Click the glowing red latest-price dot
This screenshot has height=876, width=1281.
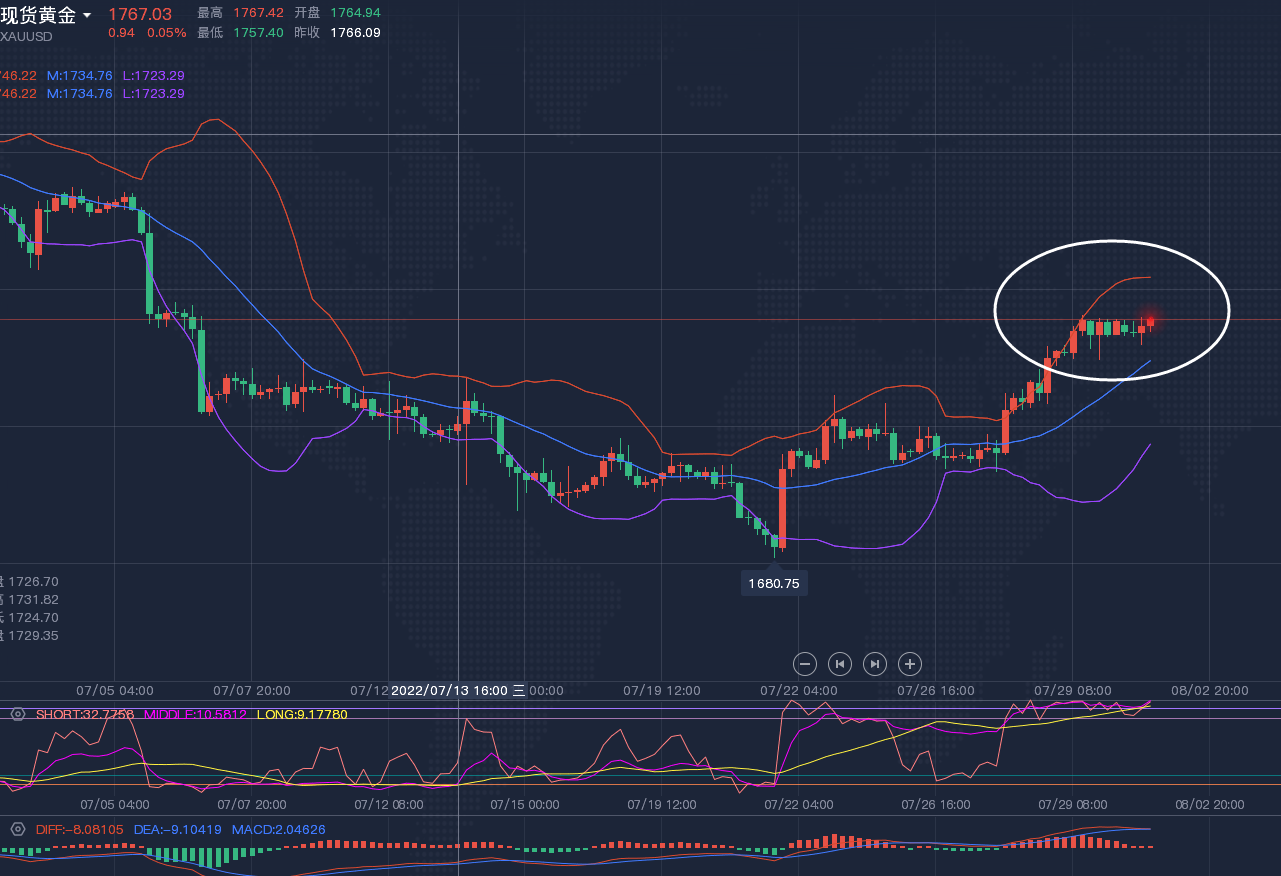tap(1150, 321)
